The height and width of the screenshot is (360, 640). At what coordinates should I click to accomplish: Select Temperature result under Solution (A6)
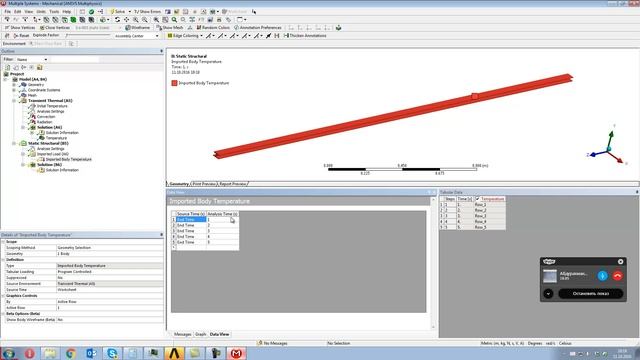[56, 138]
